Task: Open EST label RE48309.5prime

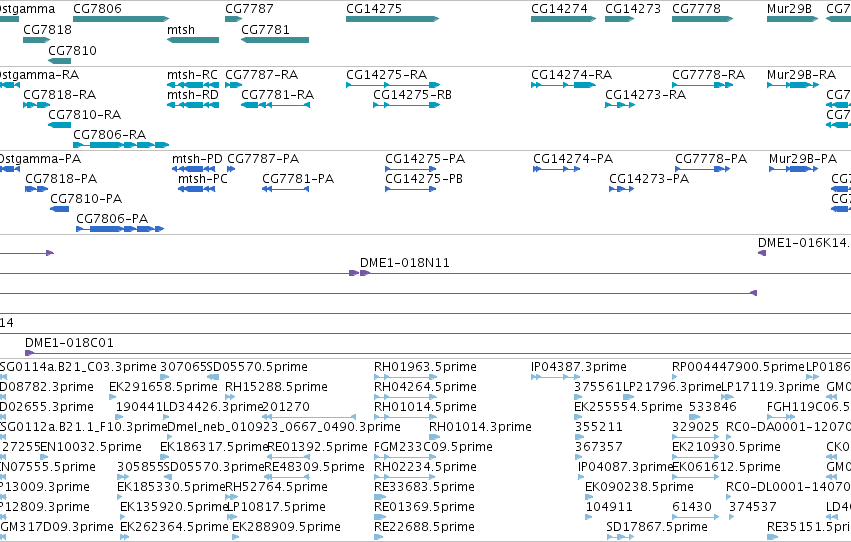Action: click(315, 467)
